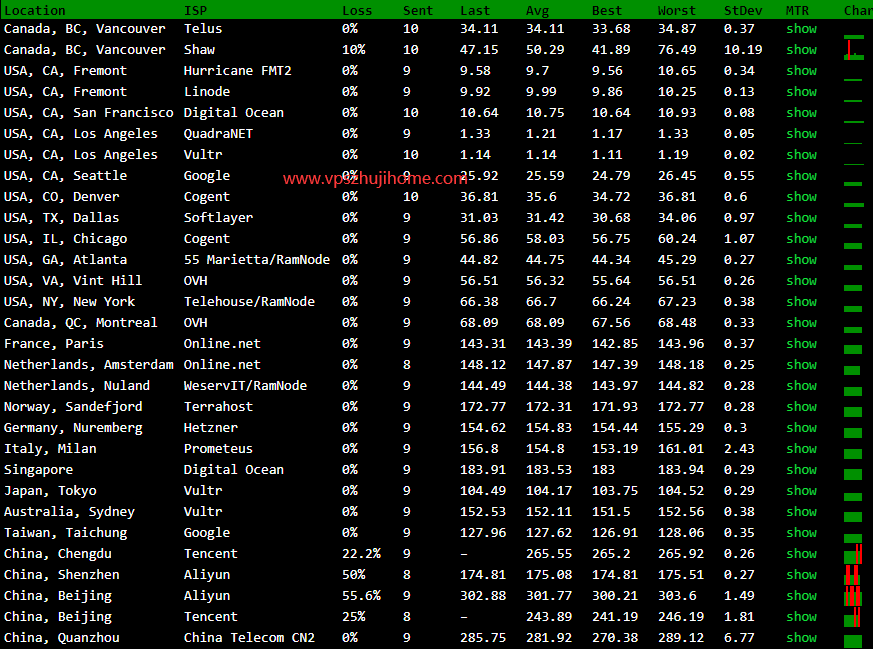Click show MTR for Vancouver Telus row

click(801, 29)
